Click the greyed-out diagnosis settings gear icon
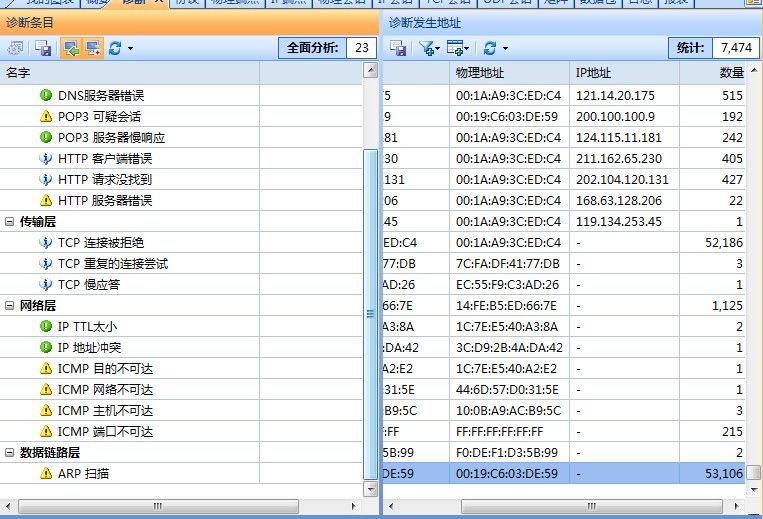Viewport: 763px width, 519px height. [x=15, y=48]
